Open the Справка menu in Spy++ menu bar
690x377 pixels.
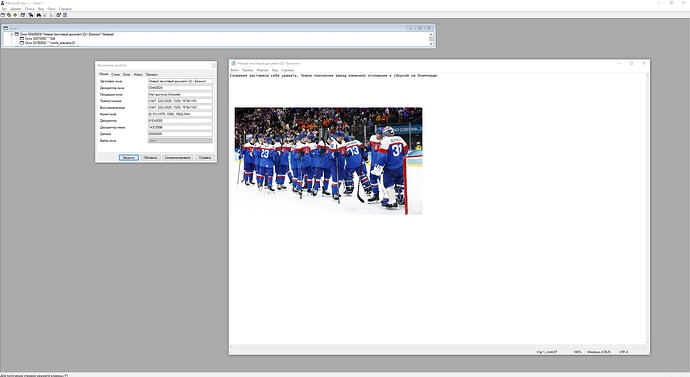(x=65, y=9)
